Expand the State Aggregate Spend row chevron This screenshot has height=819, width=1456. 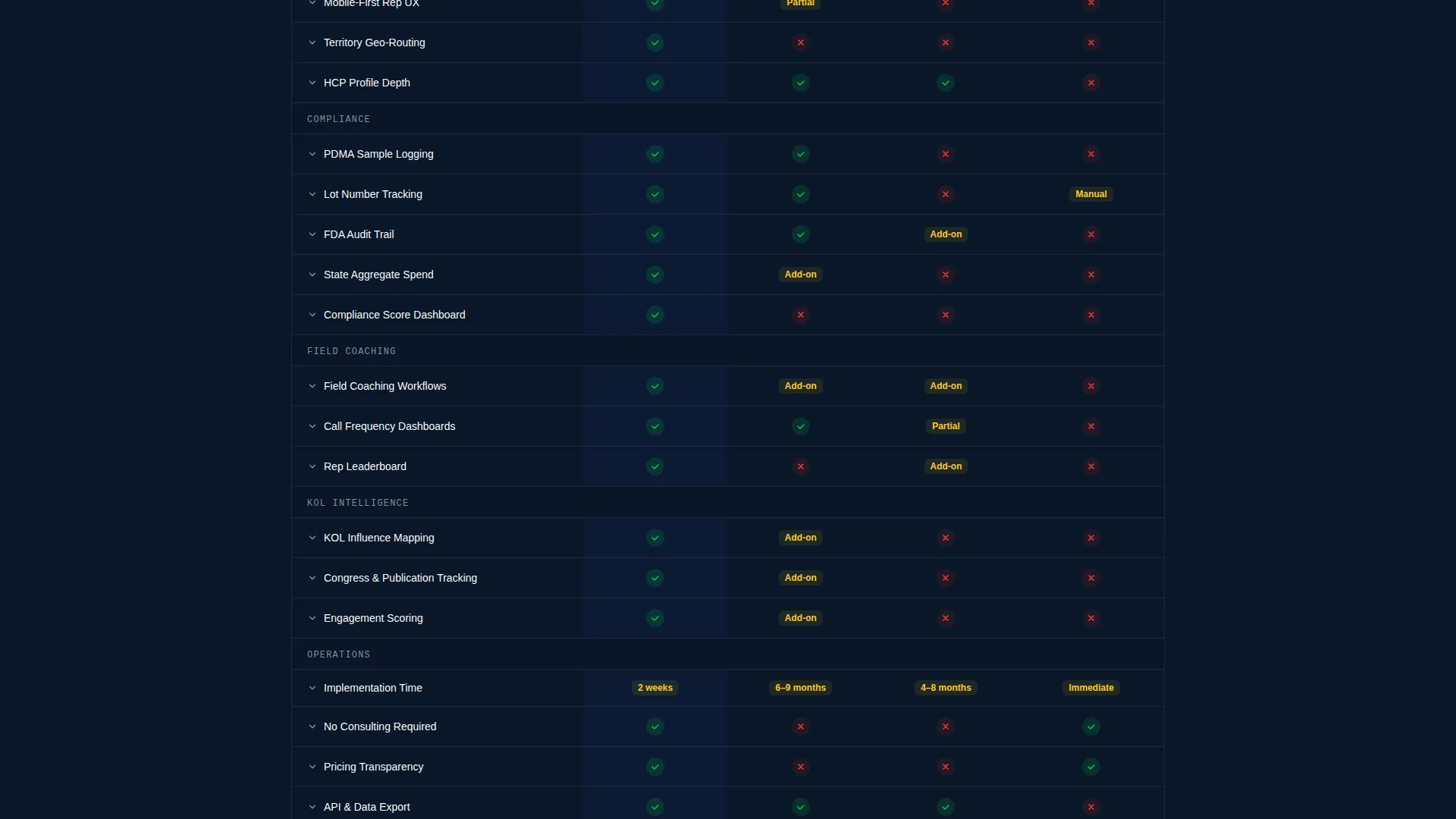312,275
